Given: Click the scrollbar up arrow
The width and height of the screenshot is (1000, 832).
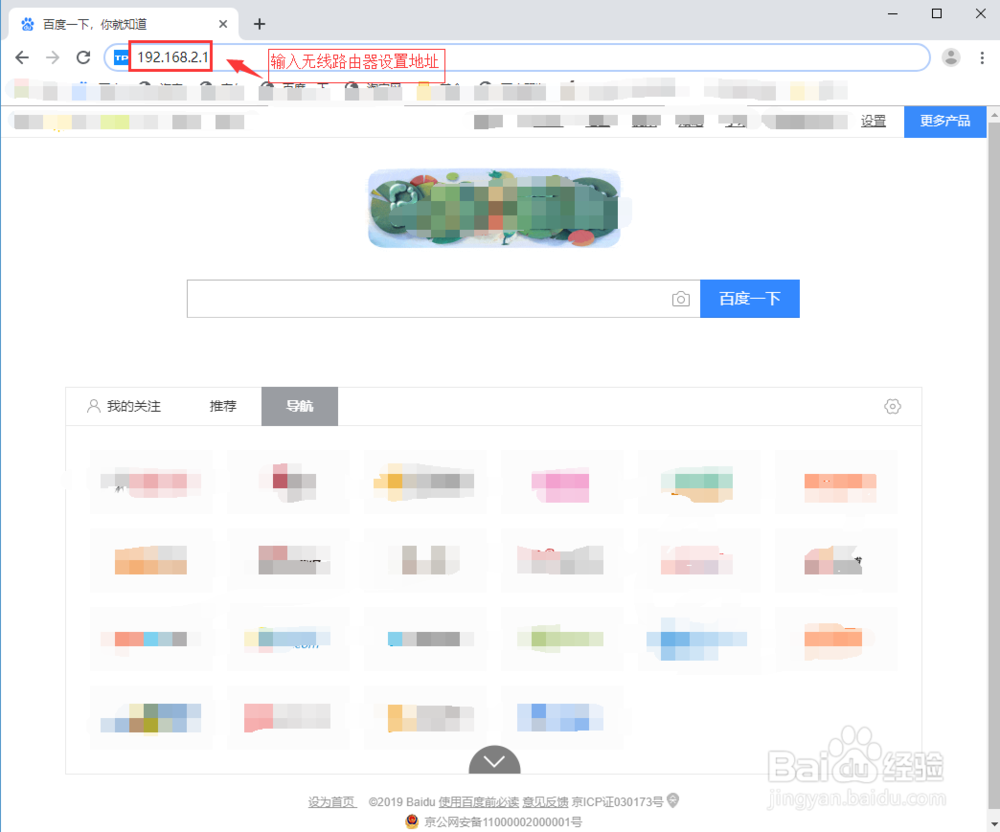Looking at the screenshot, I should click(x=994, y=114).
